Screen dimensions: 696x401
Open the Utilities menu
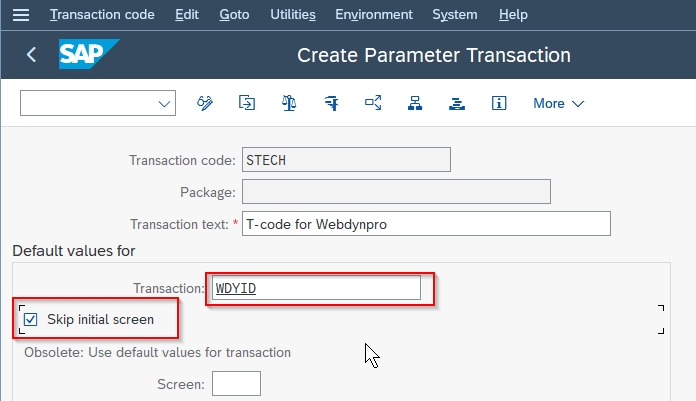[292, 15]
